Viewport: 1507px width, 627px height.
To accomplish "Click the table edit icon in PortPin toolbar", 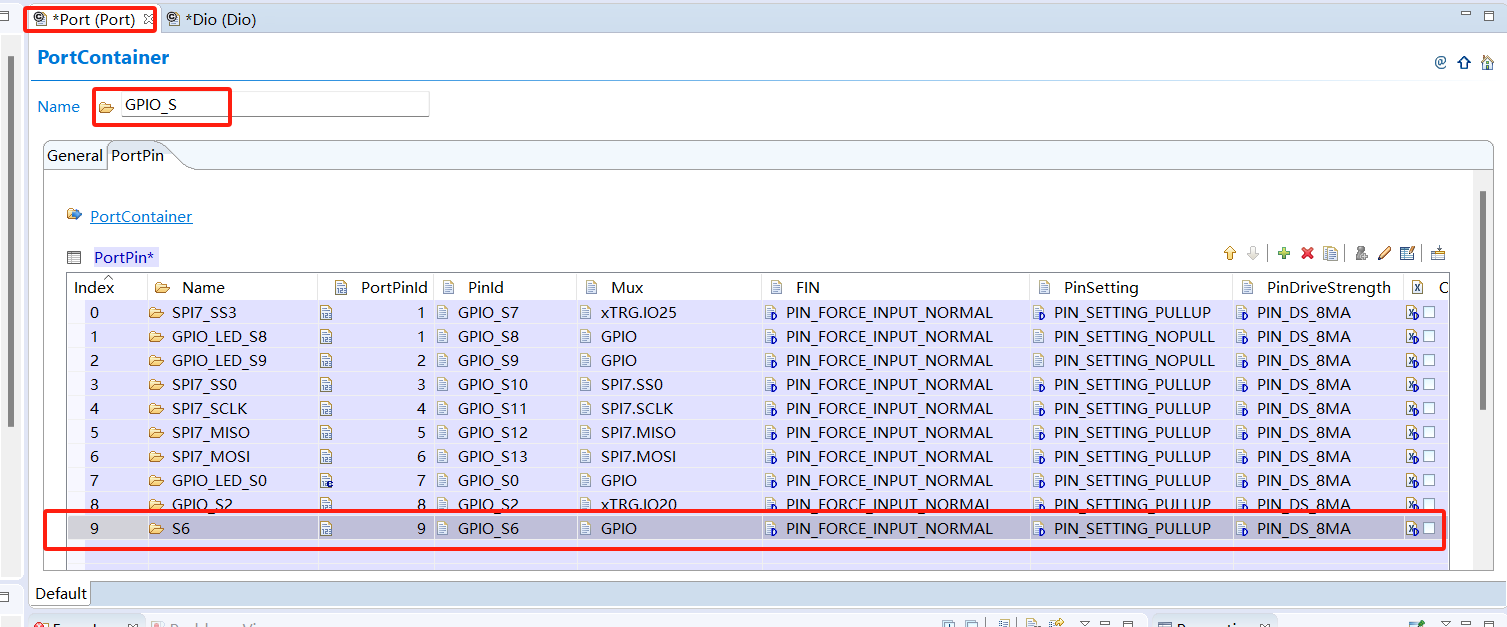I will [x=1407, y=254].
